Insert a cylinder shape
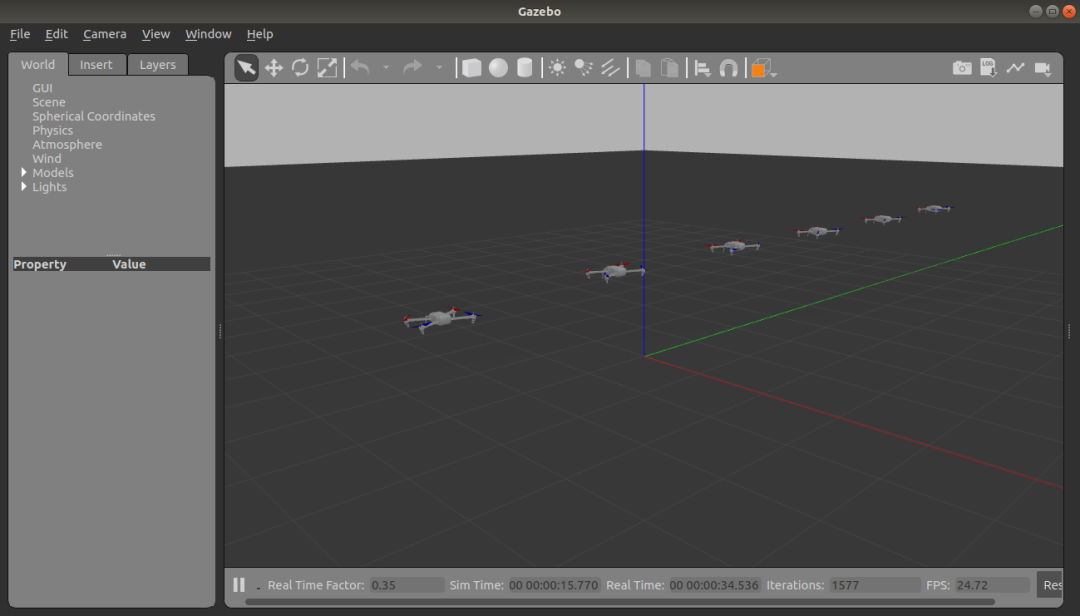Image resolution: width=1080 pixels, height=616 pixels. pos(525,68)
